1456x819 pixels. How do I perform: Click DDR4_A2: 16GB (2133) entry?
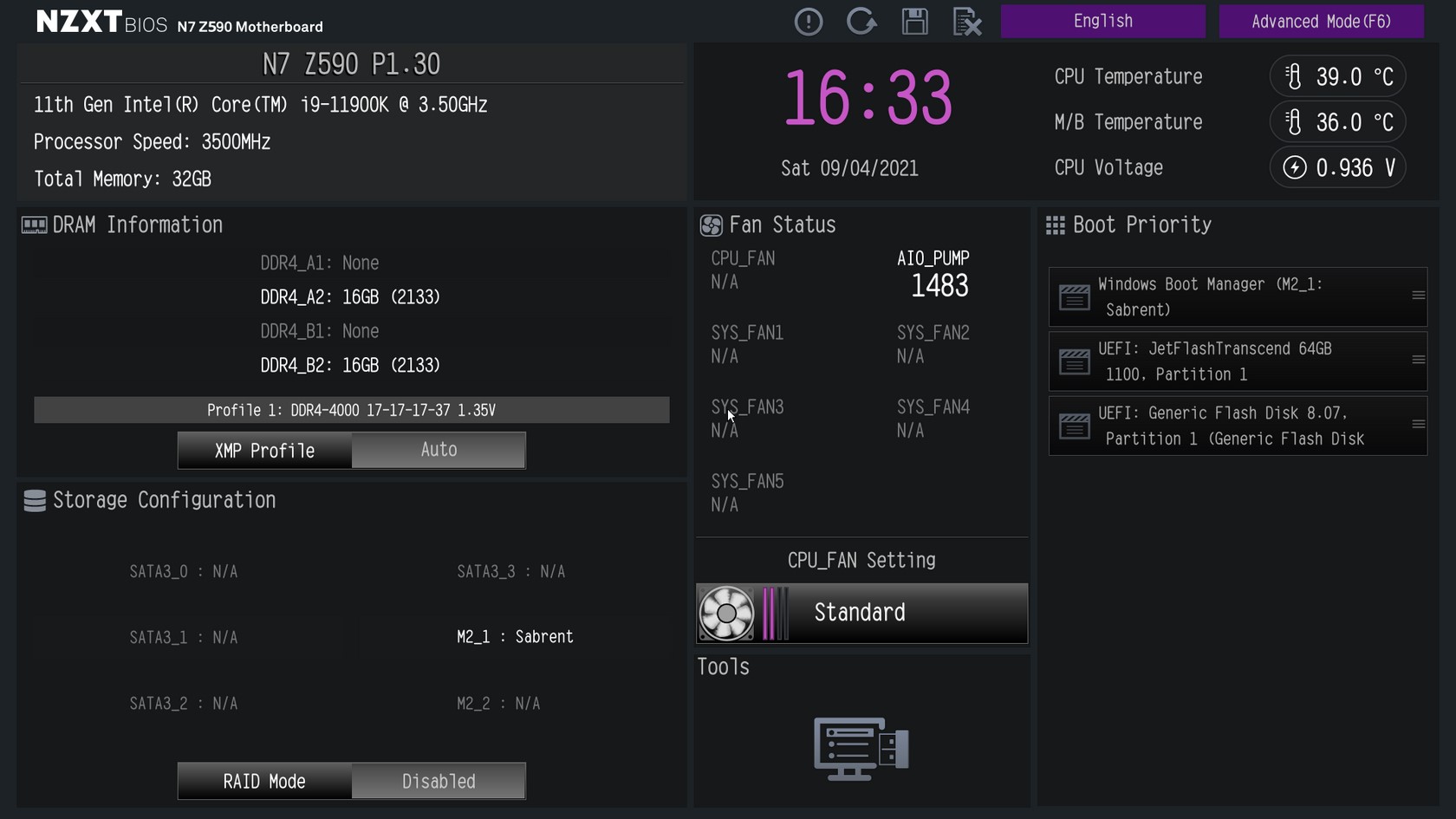[x=350, y=297]
